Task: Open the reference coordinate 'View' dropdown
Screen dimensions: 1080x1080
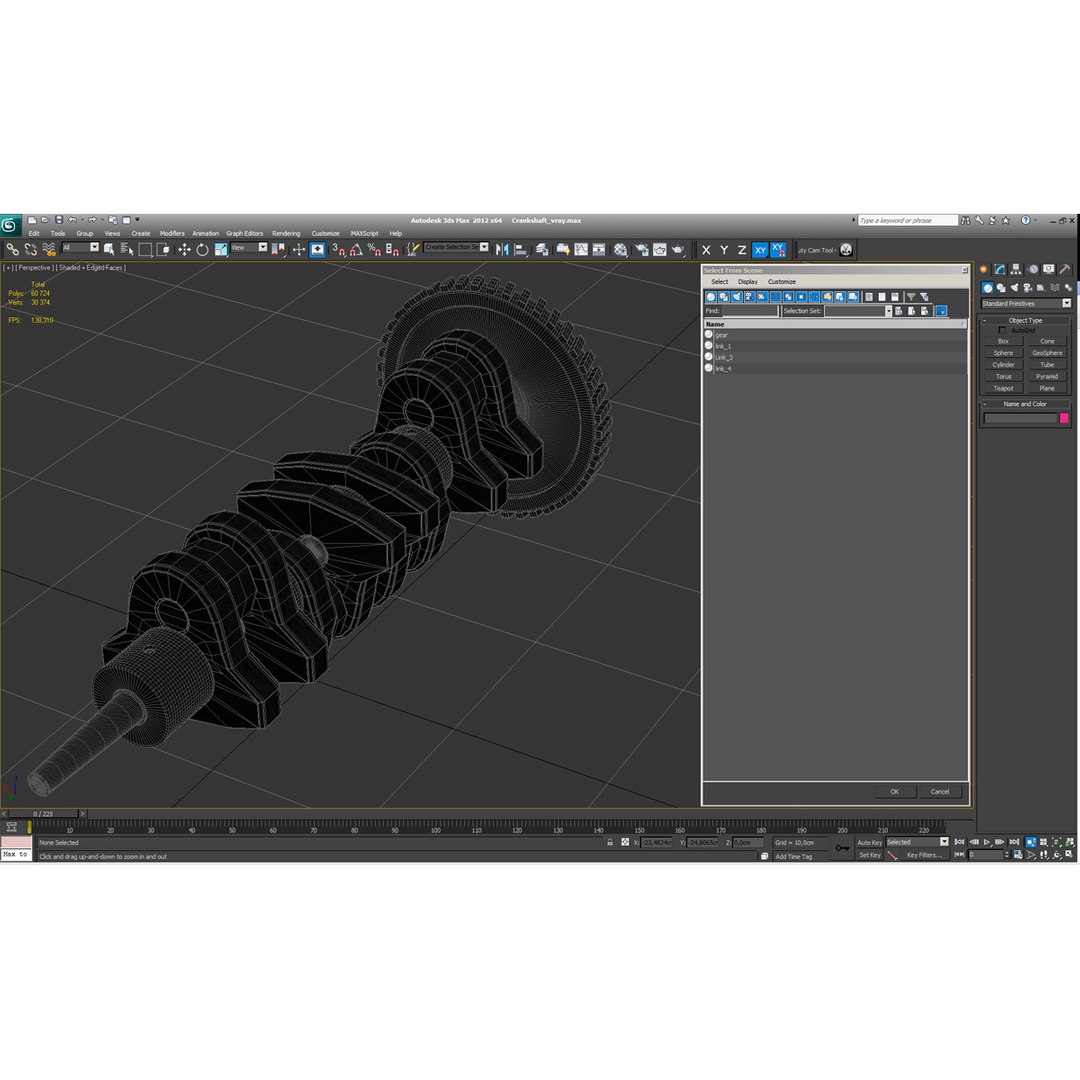Action: pos(249,247)
